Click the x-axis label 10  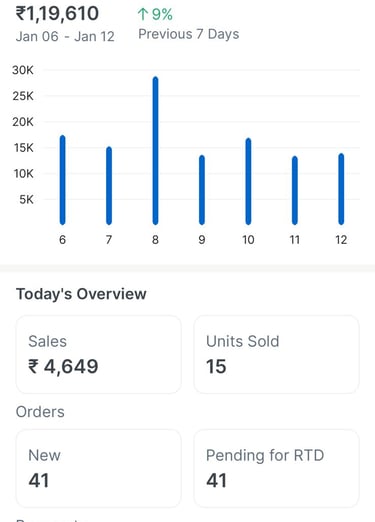(x=248, y=240)
